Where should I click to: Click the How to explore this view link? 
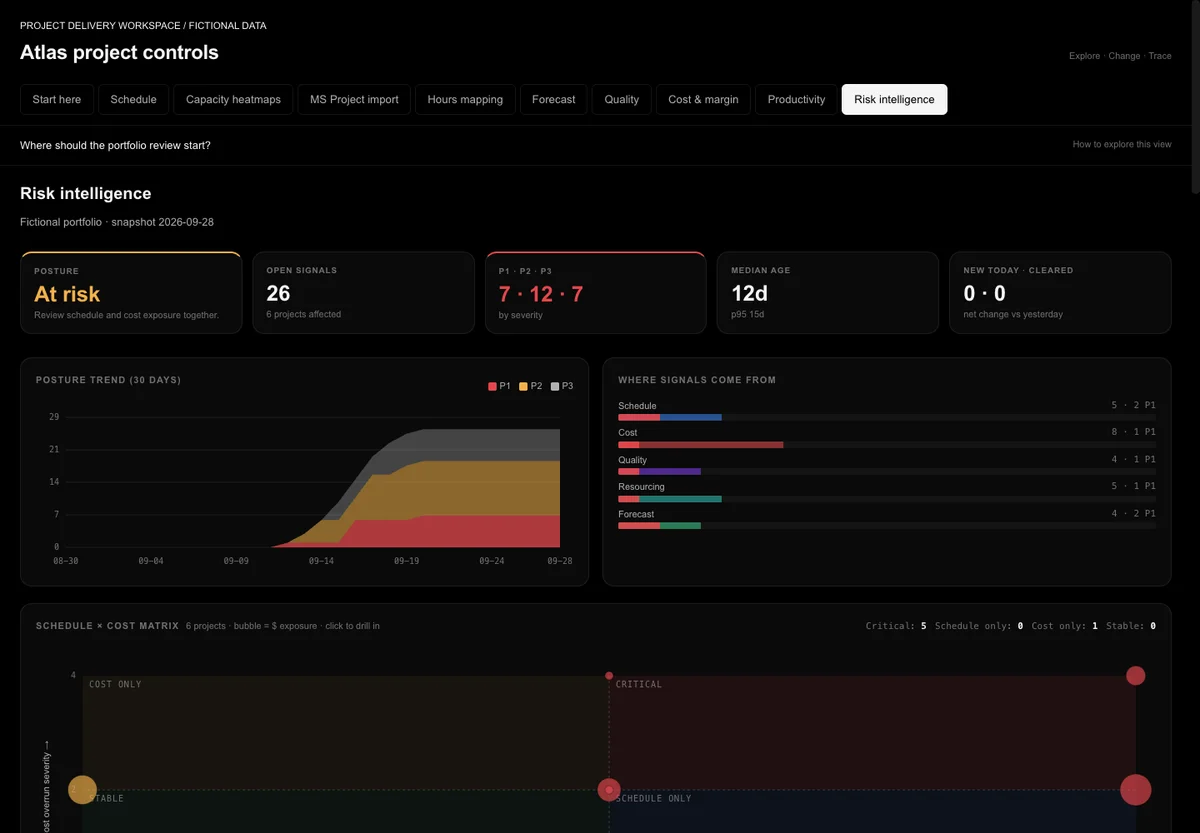(x=1122, y=145)
